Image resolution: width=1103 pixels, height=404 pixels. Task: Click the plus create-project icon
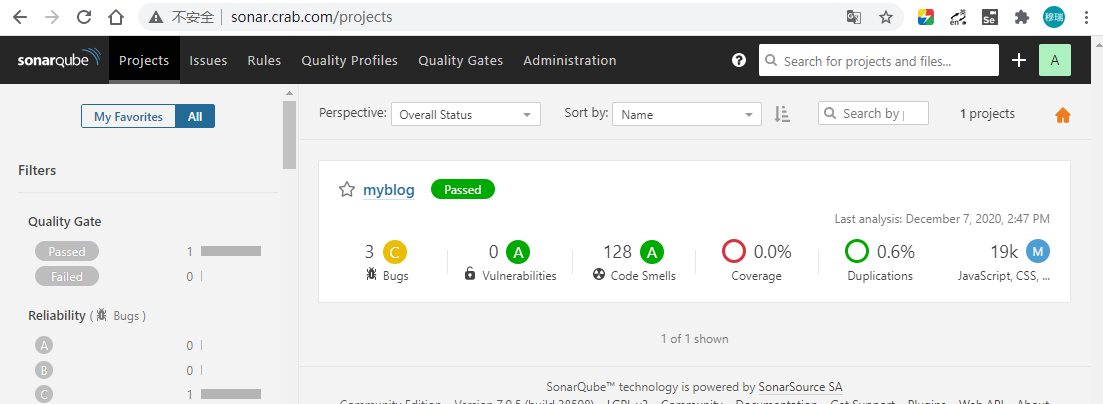pos(1019,61)
